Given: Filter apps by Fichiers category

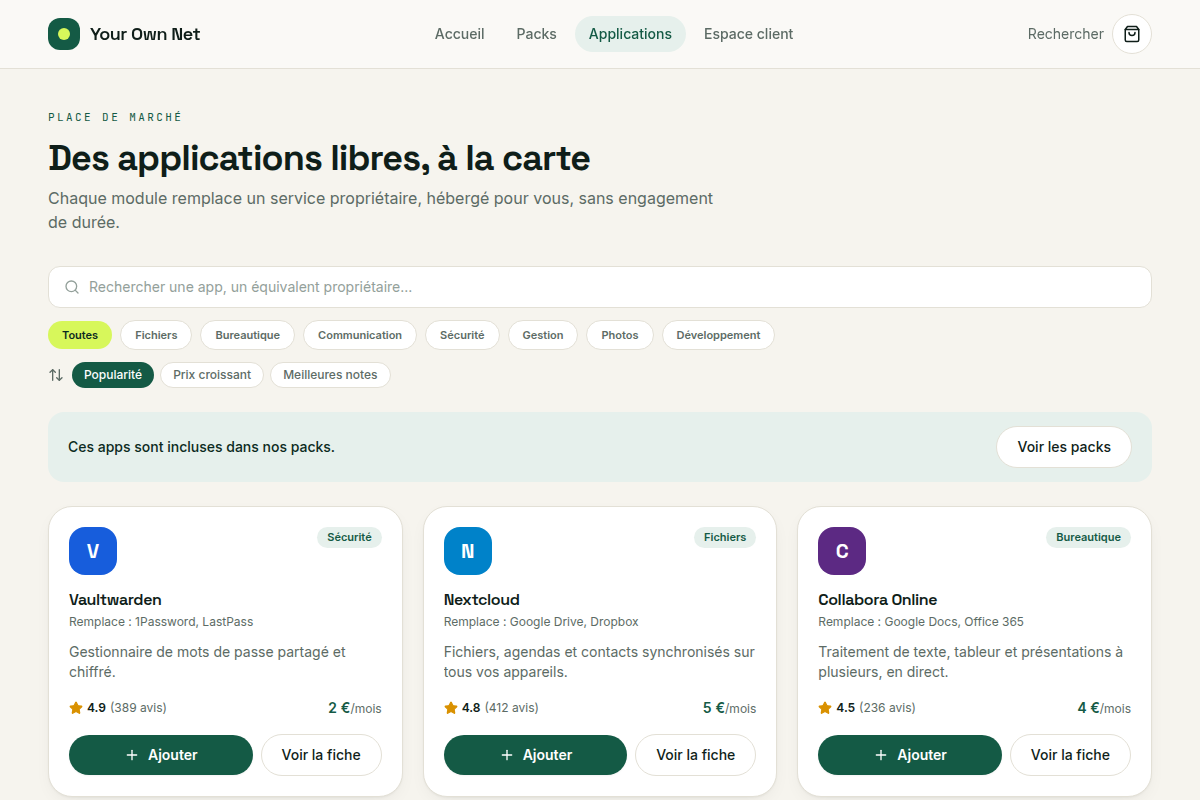Looking at the screenshot, I should 156,335.
